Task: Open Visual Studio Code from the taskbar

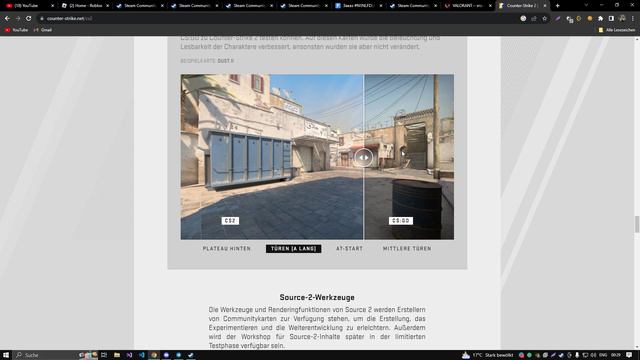Action: pyautogui.click(x=142, y=355)
